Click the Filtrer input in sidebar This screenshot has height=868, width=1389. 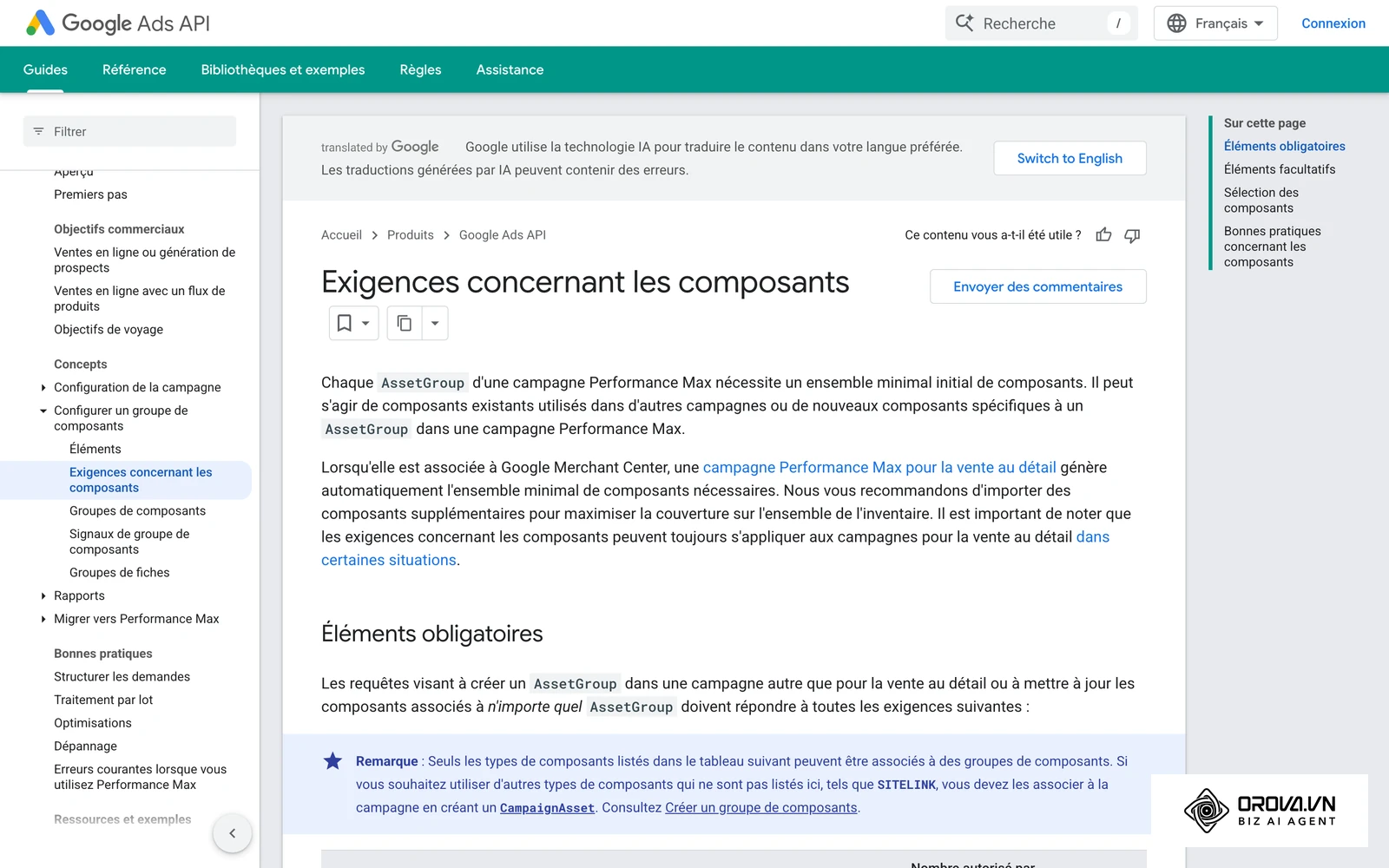[129, 132]
